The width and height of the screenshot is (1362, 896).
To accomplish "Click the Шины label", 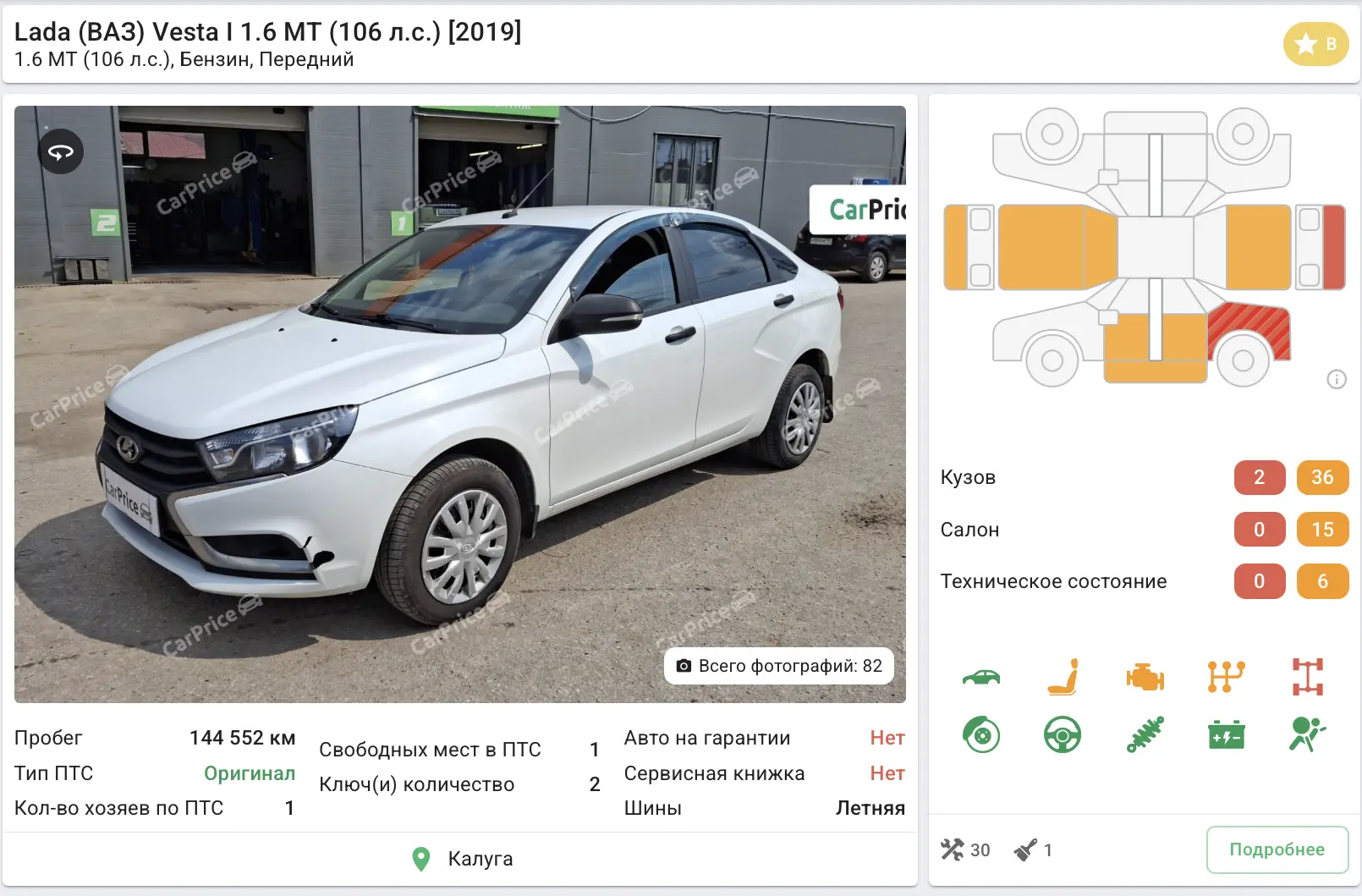I will coord(652,808).
